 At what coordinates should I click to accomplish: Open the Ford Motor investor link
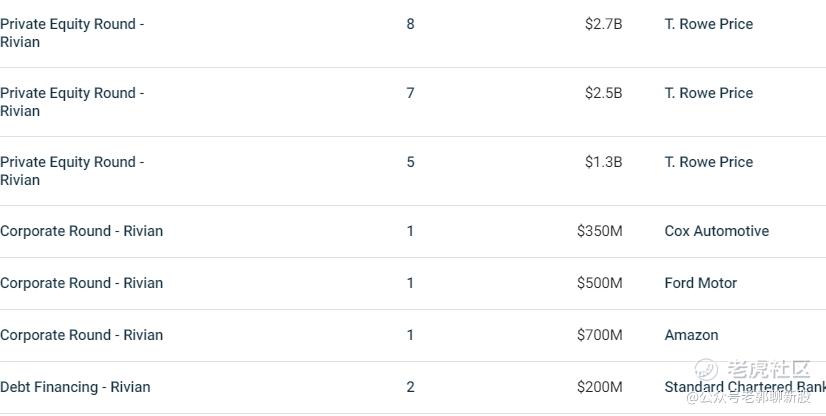(701, 283)
